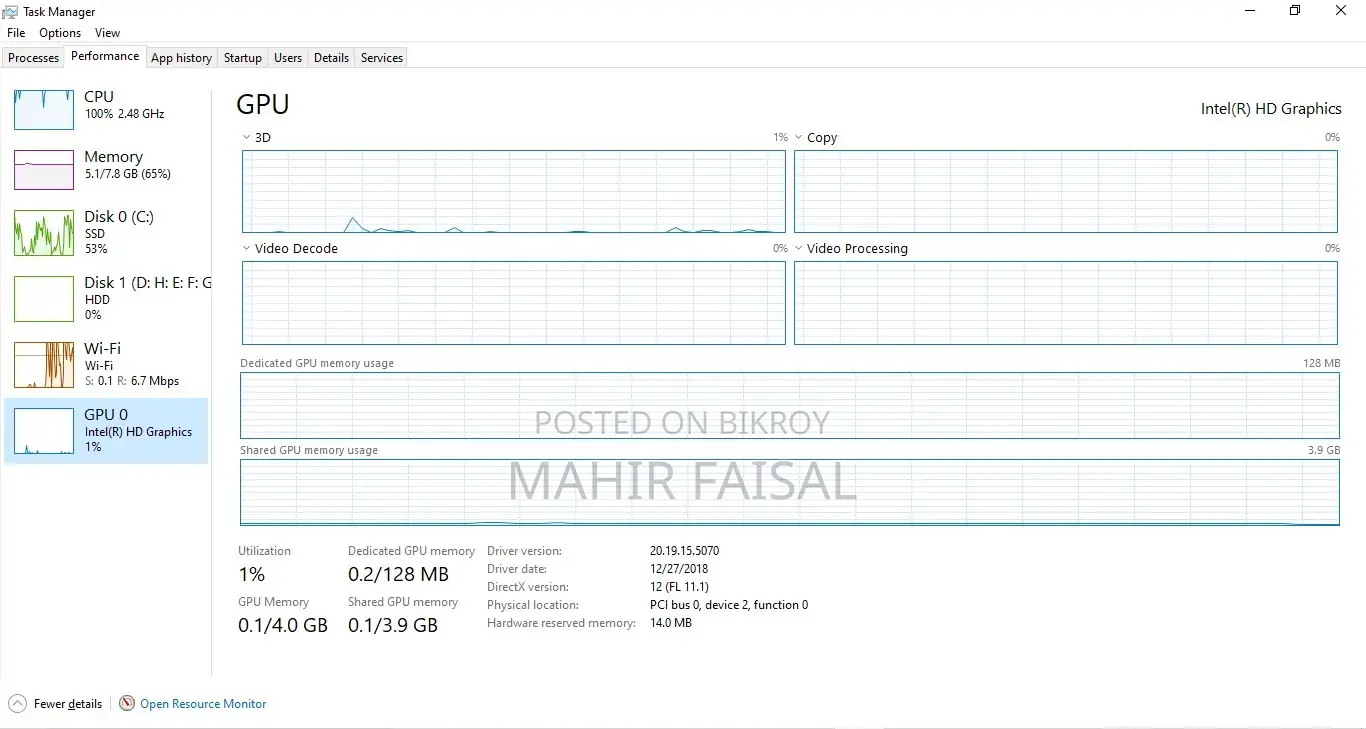Open the Users tab
The image size is (1366, 729).
pos(288,58)
